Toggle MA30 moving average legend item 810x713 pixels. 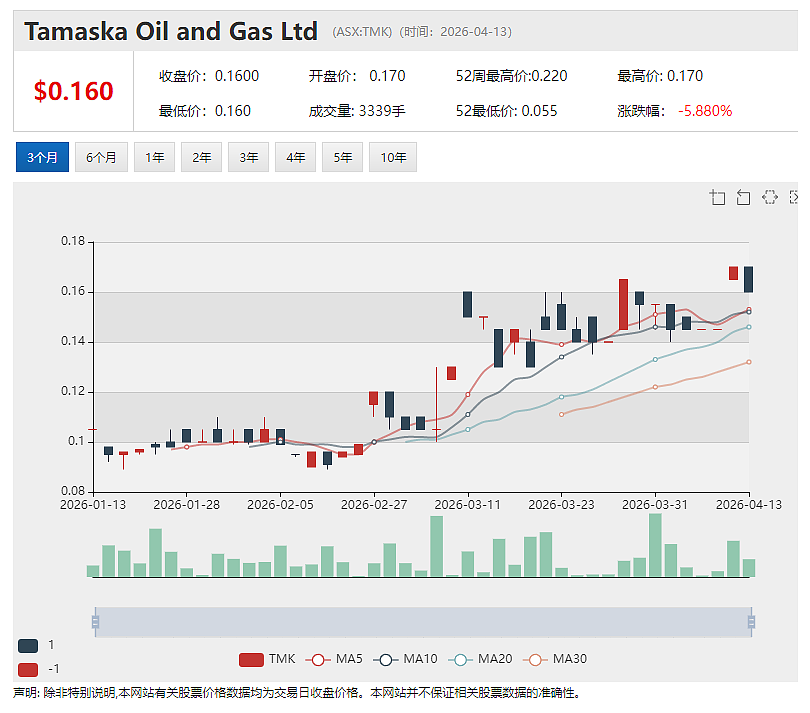[555, 659]
